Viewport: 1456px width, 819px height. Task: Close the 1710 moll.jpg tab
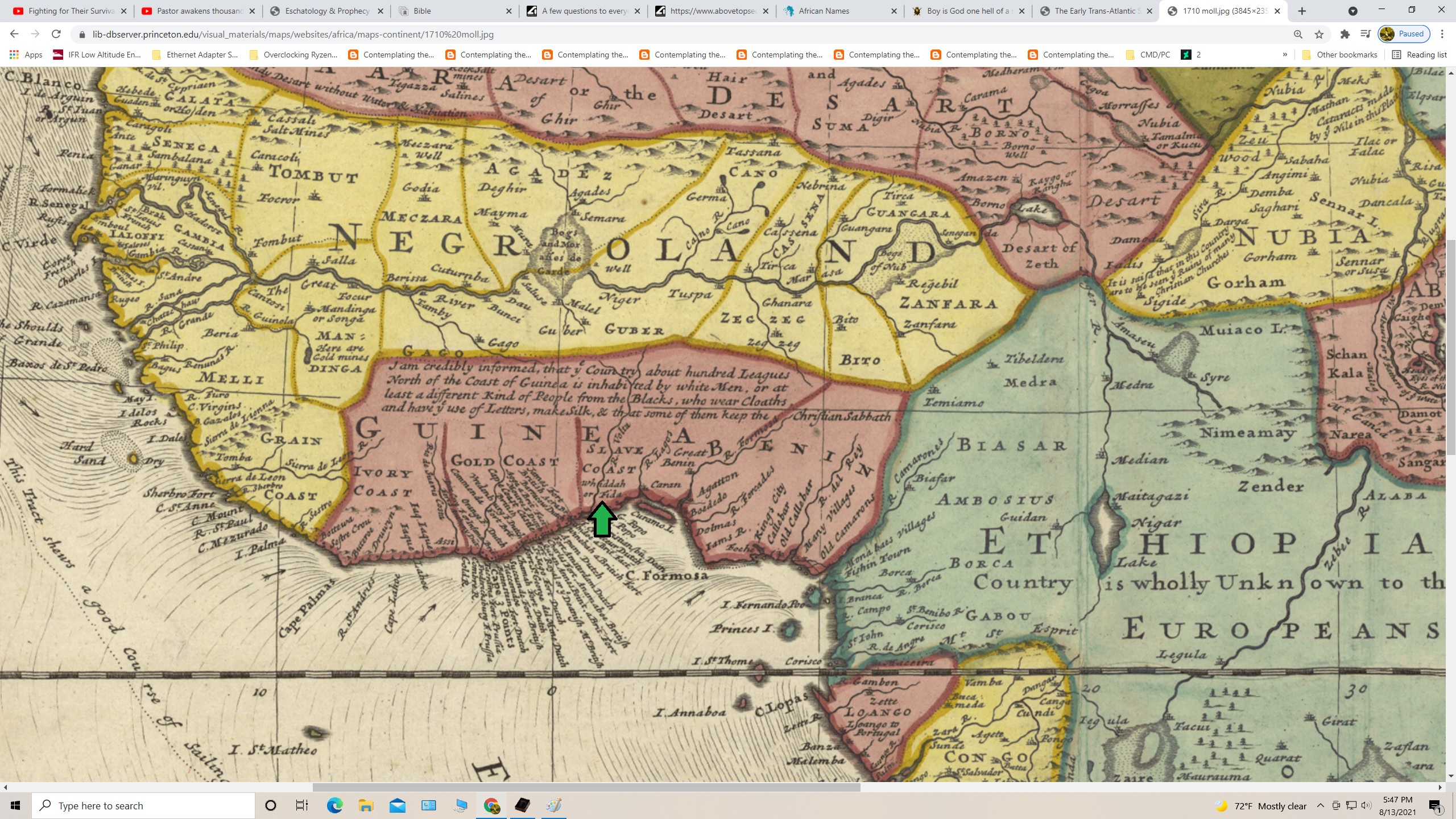pos(1277,11)
